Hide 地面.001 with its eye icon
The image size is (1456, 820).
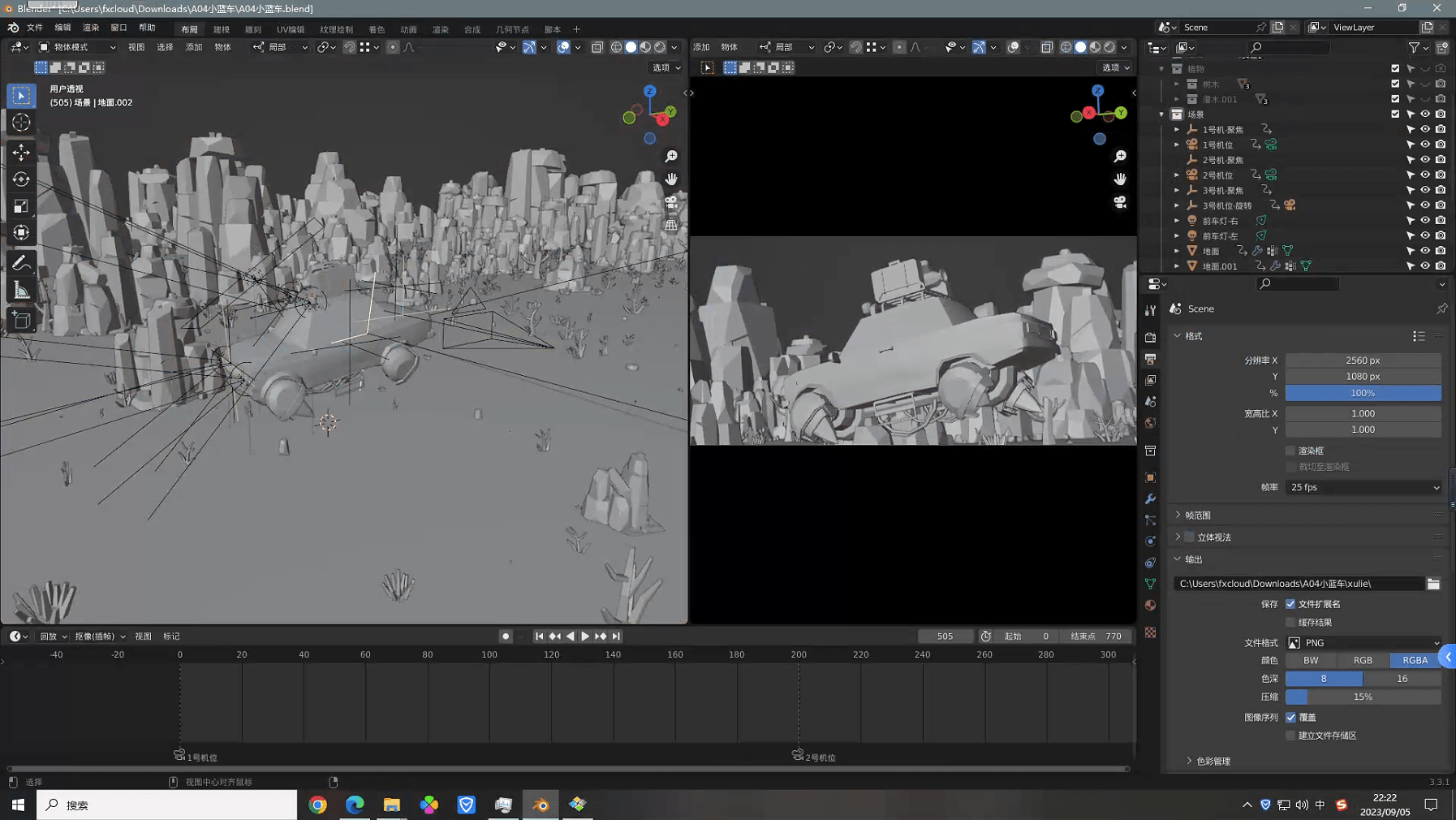click(x=1424, y=266)
